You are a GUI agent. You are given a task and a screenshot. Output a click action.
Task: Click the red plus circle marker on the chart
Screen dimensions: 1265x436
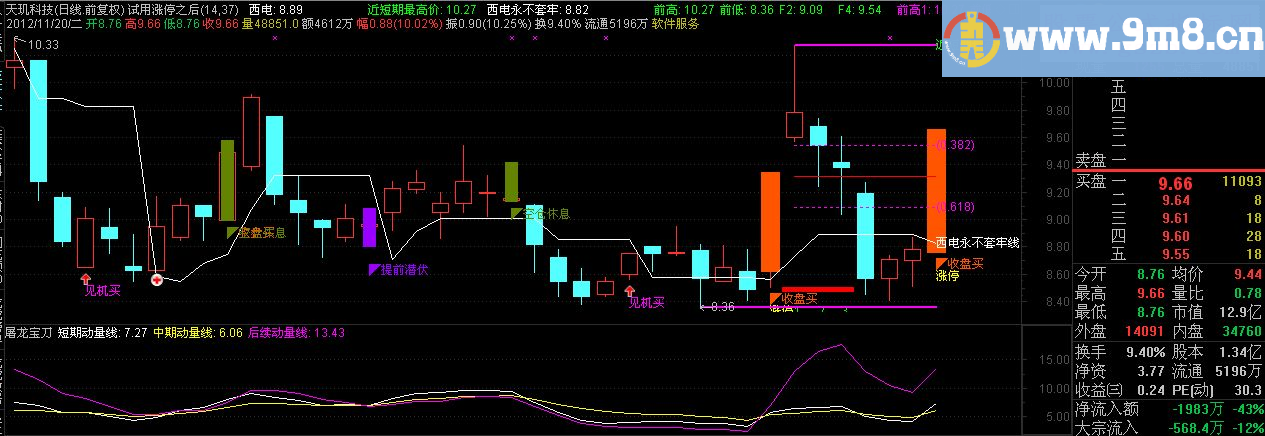[156, 281]
